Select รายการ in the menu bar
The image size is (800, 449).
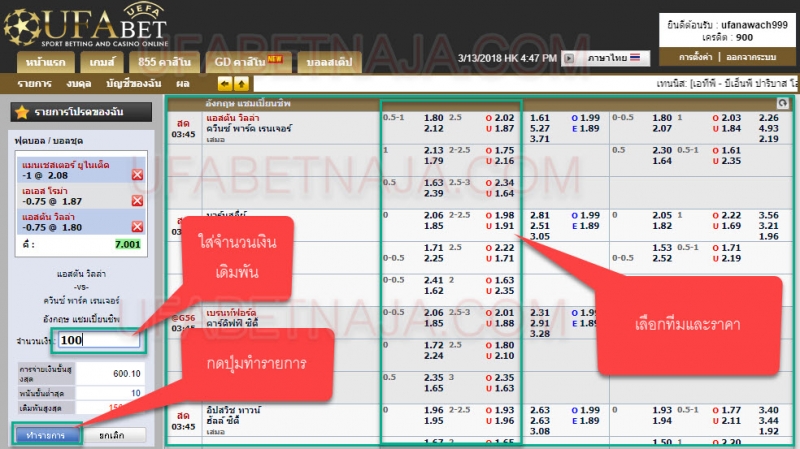(34, 84)
